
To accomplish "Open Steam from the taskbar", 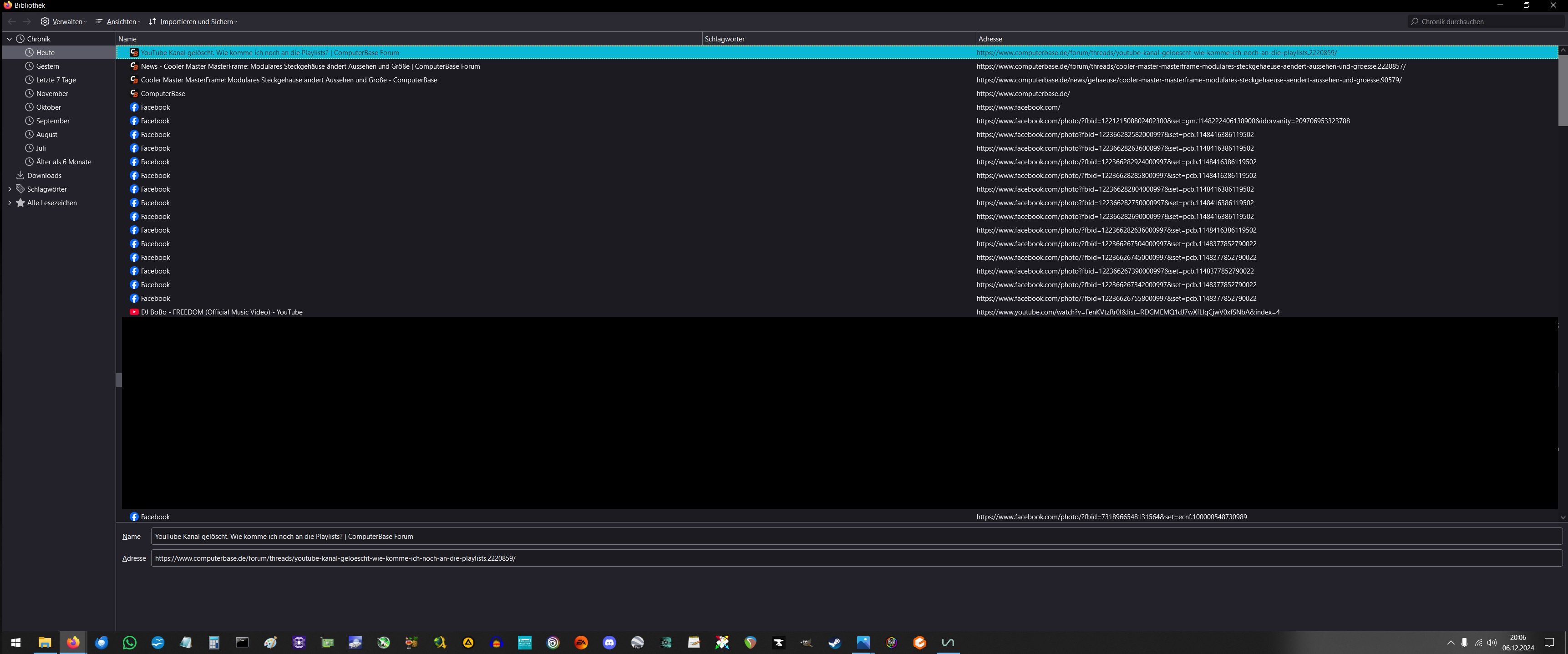I will (834, 643).
